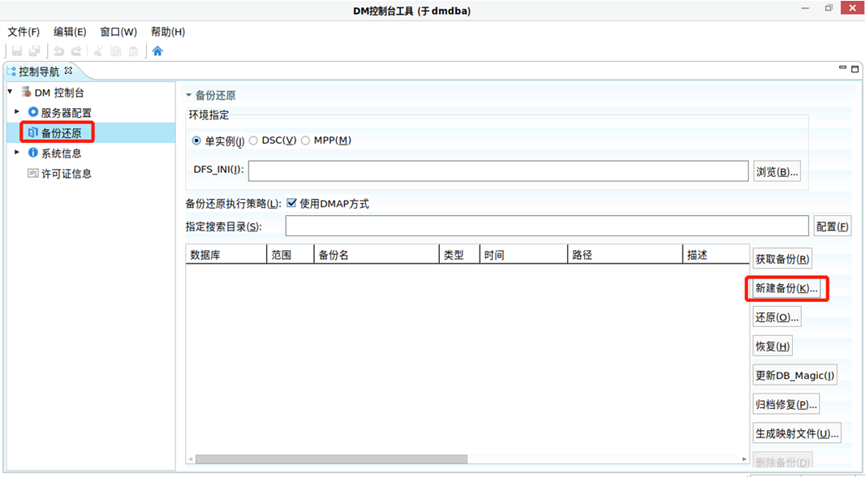Click the DM 控制台 server icon
Screen dimensions: 865x477
(x=26, y=92)
